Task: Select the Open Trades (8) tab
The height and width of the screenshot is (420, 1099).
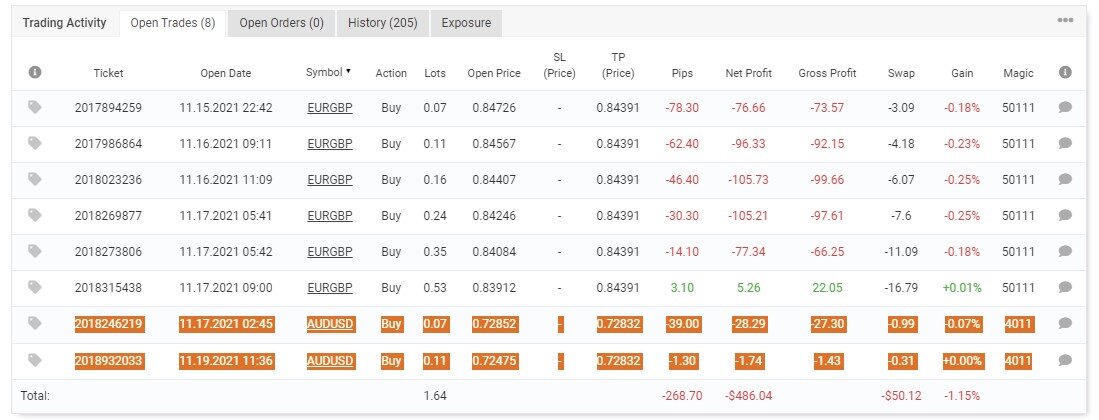Action: pyautogui.click(x=173, y=23)
